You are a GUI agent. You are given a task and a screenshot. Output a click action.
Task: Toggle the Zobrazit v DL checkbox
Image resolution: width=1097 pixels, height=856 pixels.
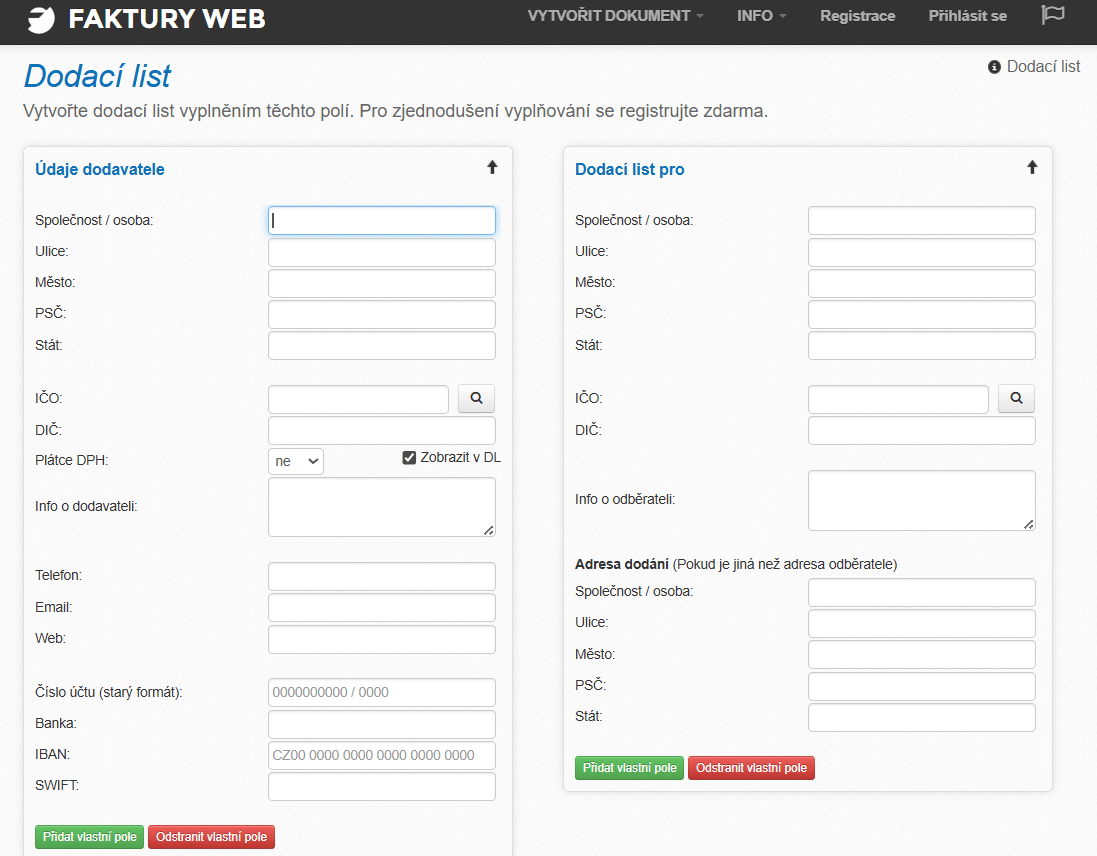409,458
